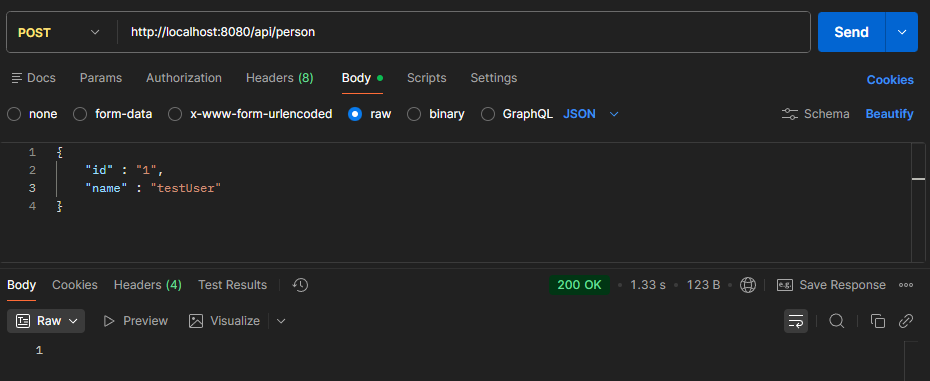Click the 200 OK status badge
This screenshot has height=381, width=930.
(x=579, y=285)
